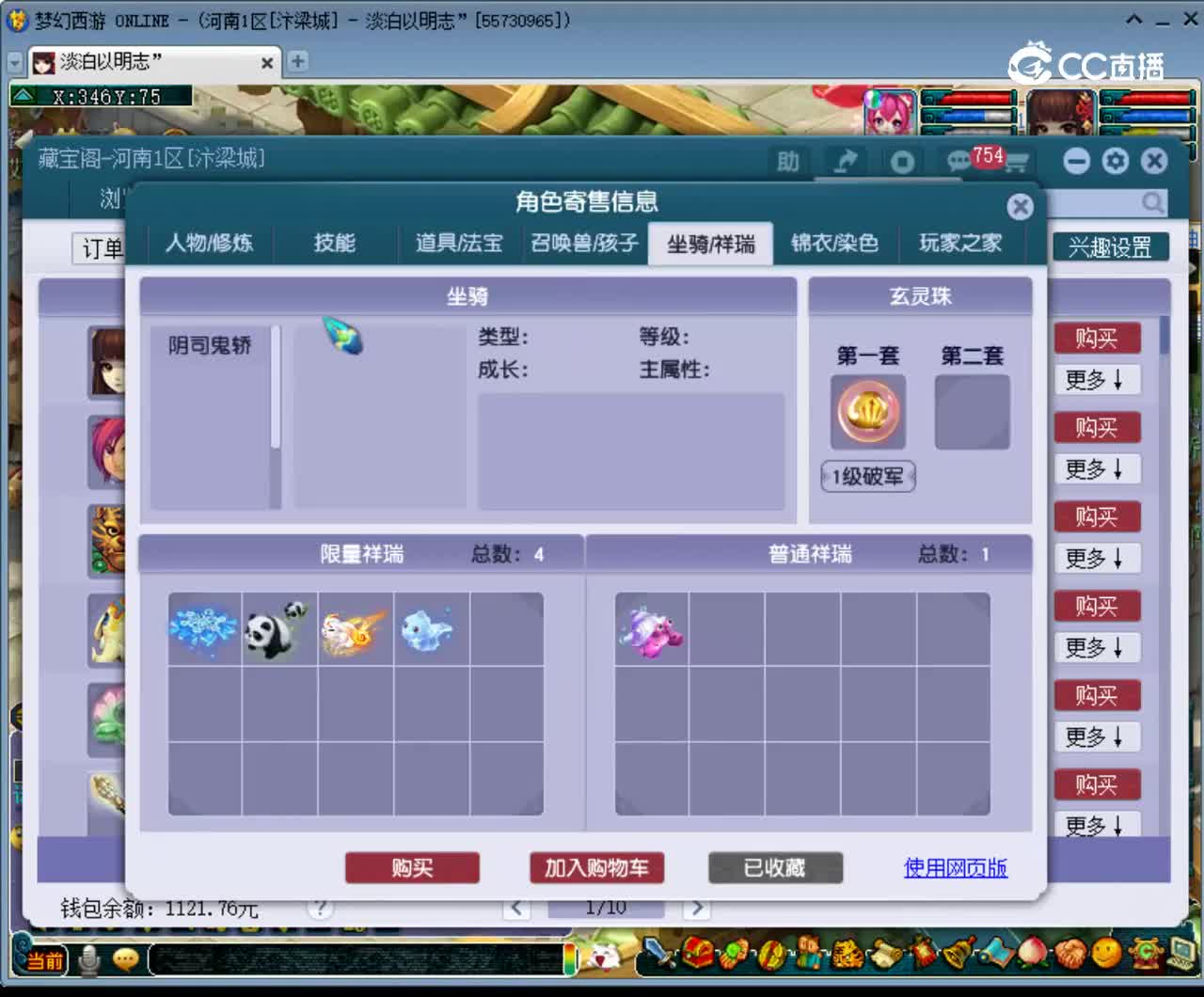Close the 角色寄售信息 dialog
Image resolution: width=1204 pixels, height=997 pixels.
tap(1020, 206)
